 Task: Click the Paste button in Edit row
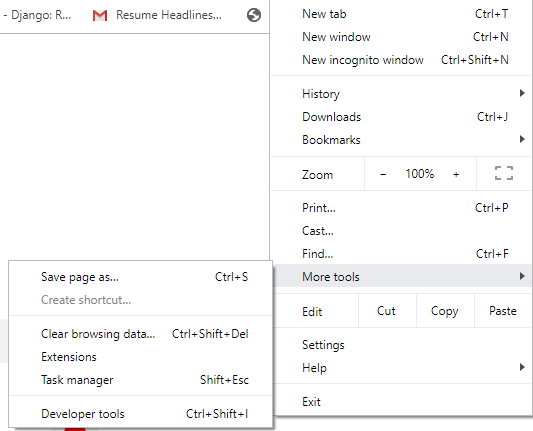(503, 311)
